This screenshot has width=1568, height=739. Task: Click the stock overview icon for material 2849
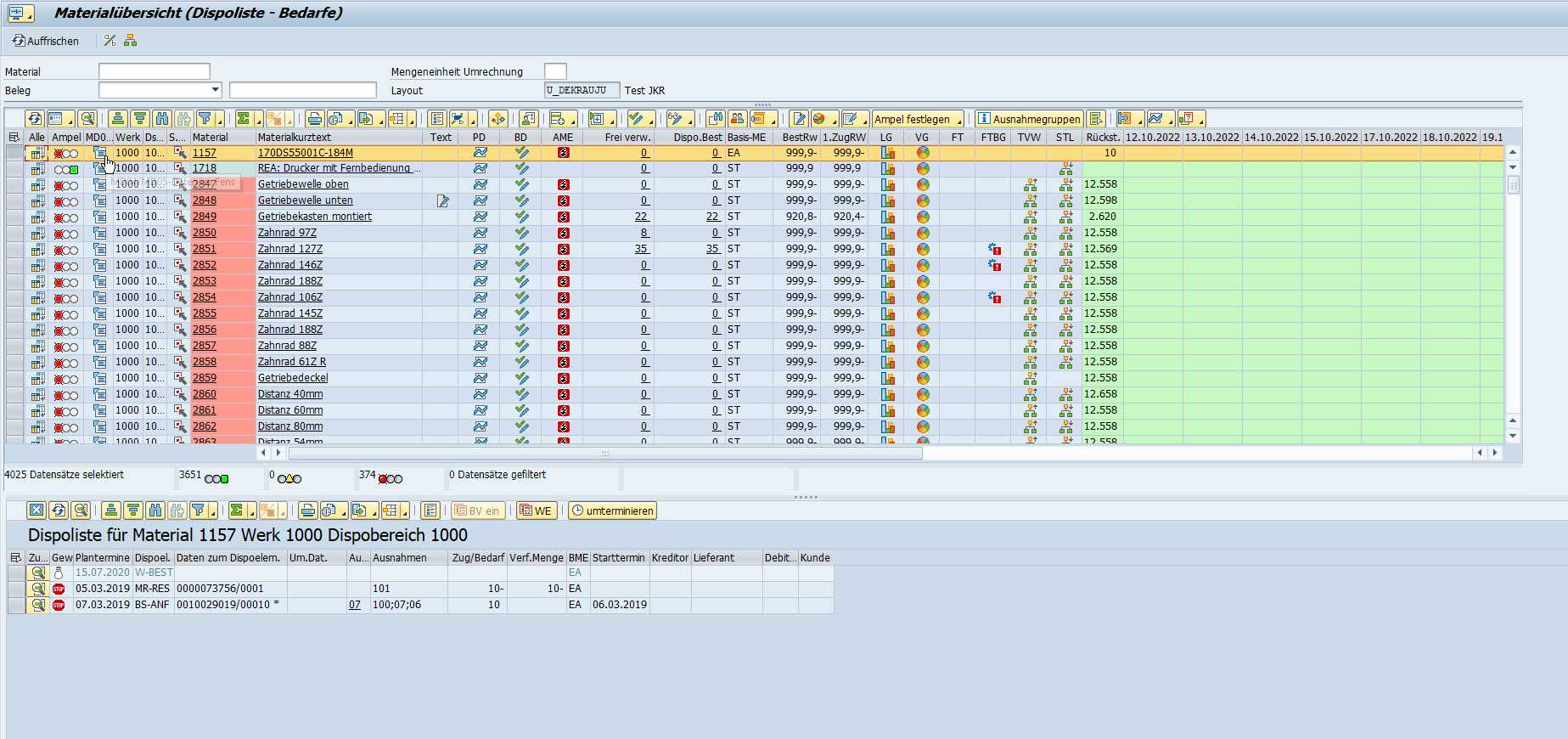[x=887, y=217]
